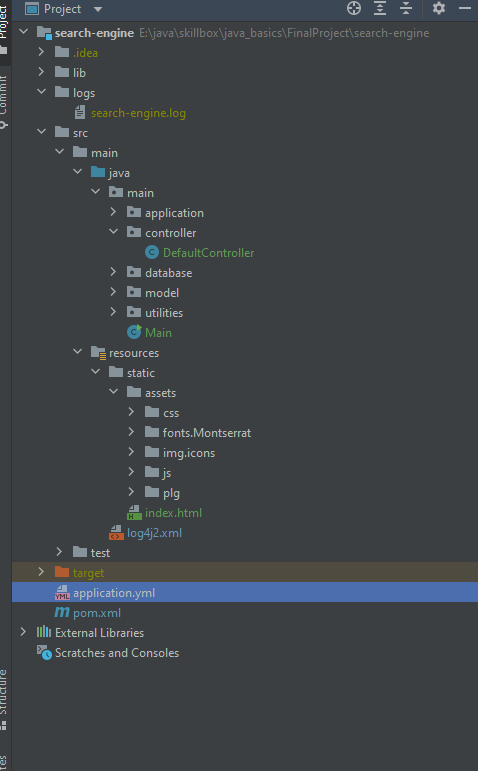This screenshot has height=771, width=478.
Task: Click the search-engine module icon
Action: [44, 33]
